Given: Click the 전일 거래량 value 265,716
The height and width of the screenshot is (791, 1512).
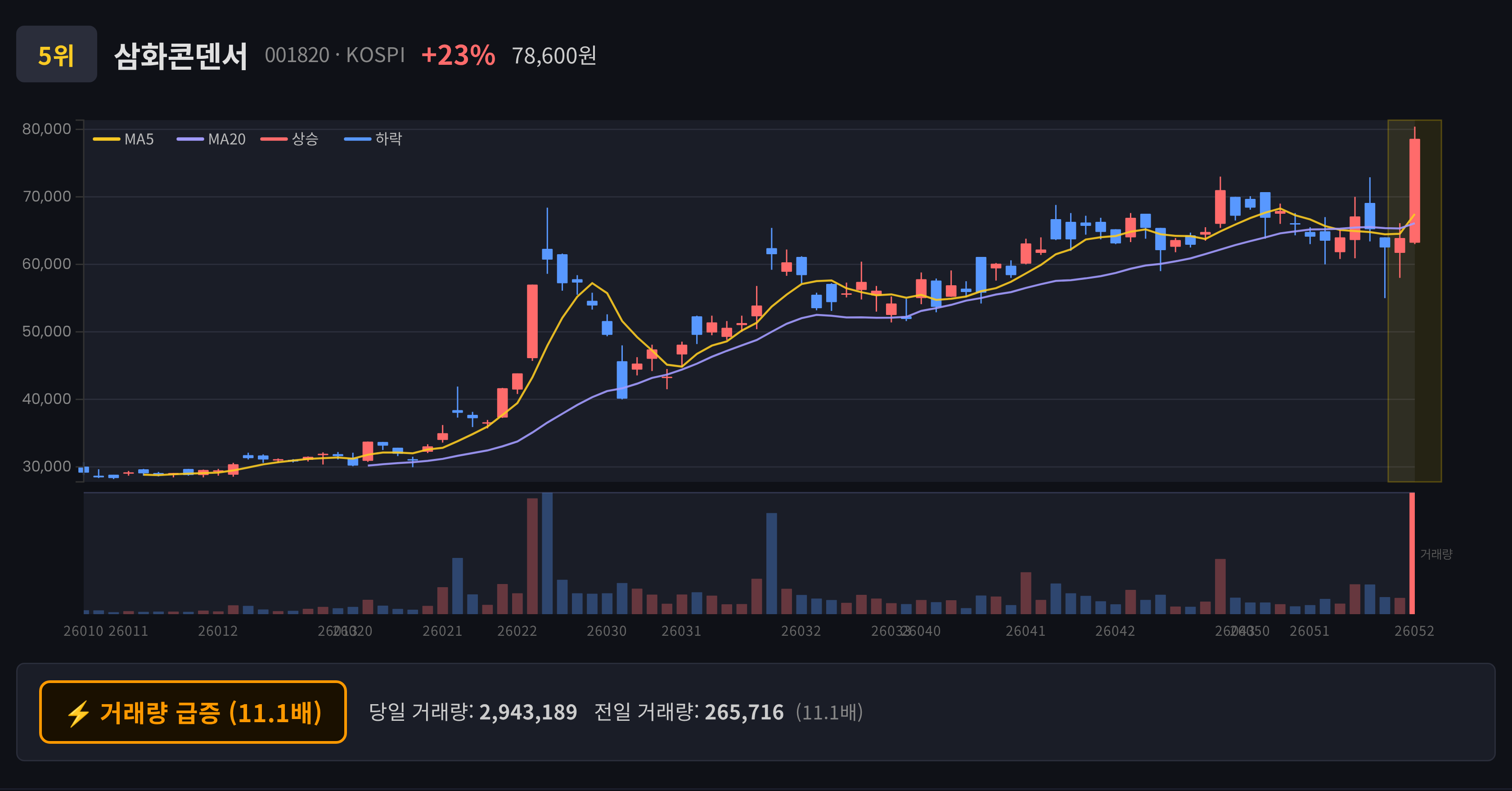Looking at the screenshot, I should pyautogui.click(x=744, y=712).
